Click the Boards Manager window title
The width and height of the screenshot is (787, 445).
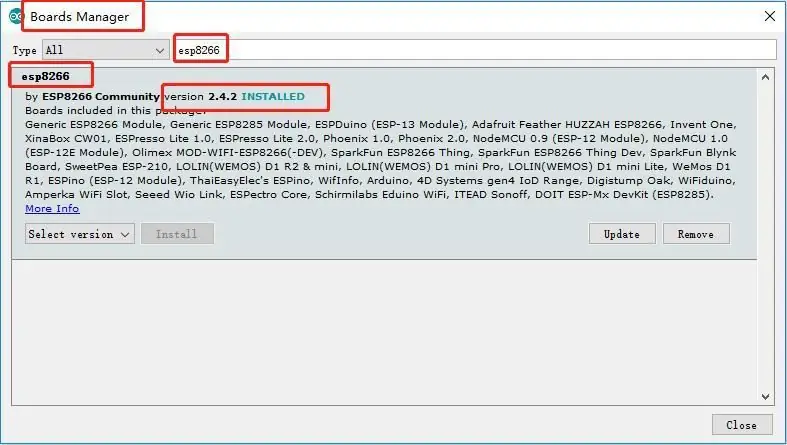point(80,17)
